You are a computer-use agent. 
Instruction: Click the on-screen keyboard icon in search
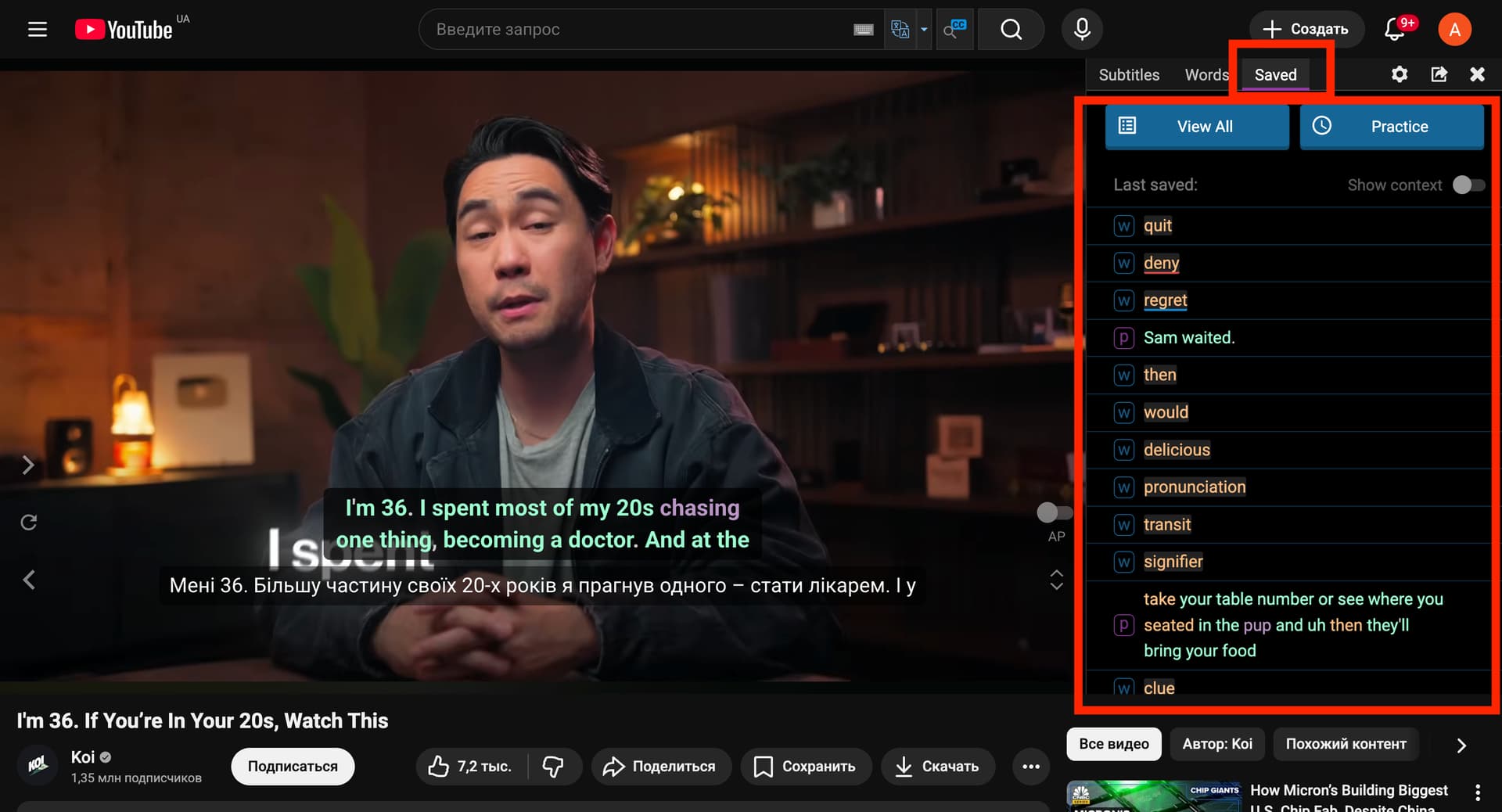tap(863, 30)
